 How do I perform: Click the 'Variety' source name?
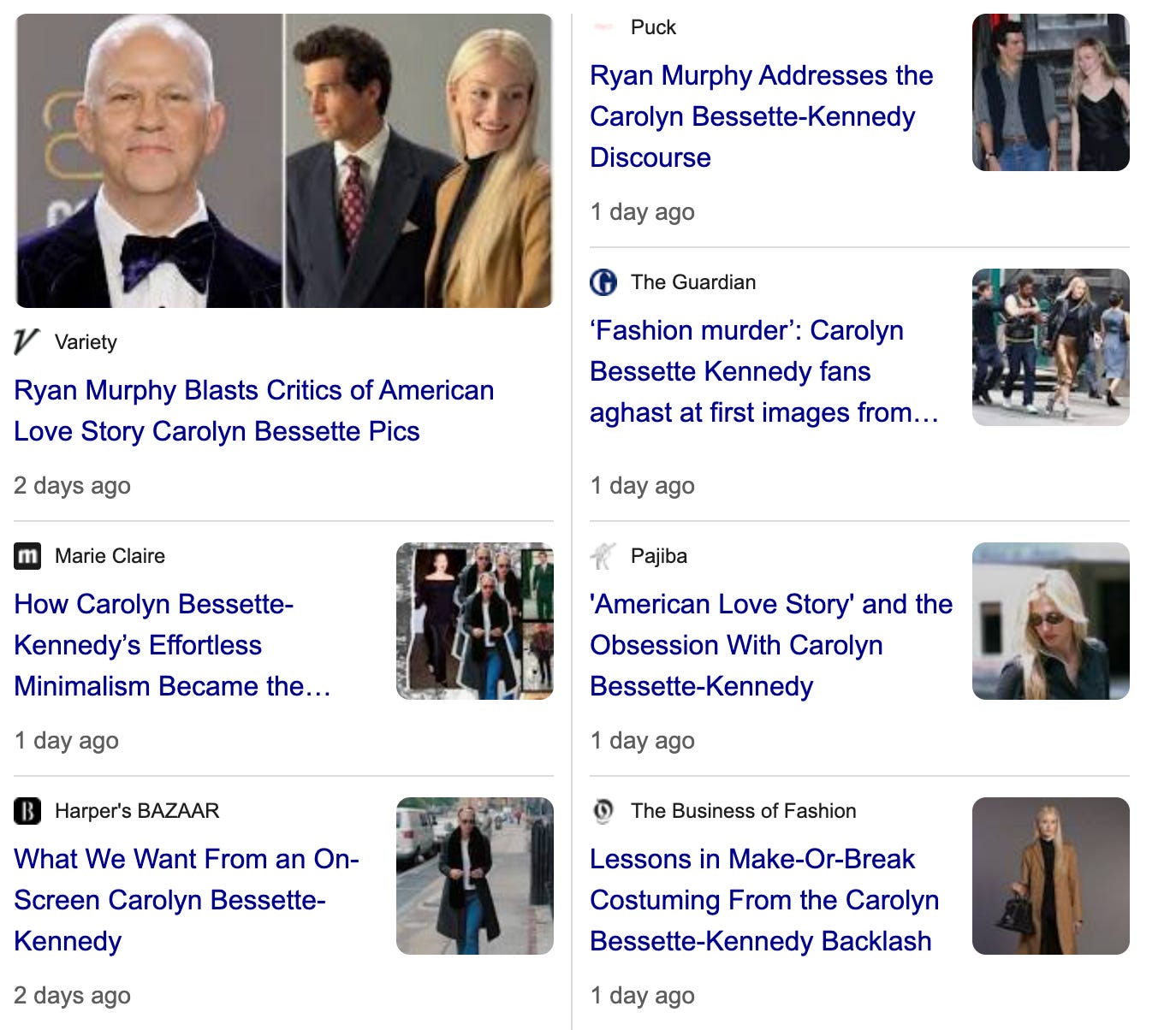pyautogui.click(x=86, y=342)
